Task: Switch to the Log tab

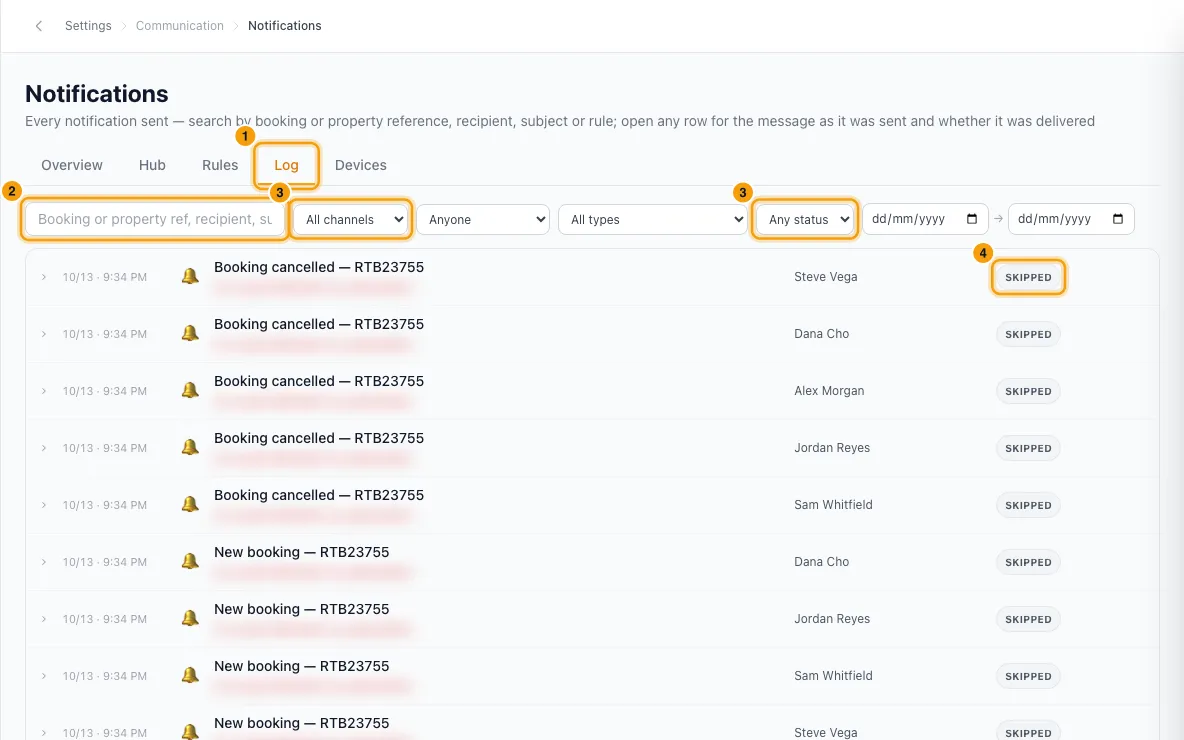Action: click(286, 165)
